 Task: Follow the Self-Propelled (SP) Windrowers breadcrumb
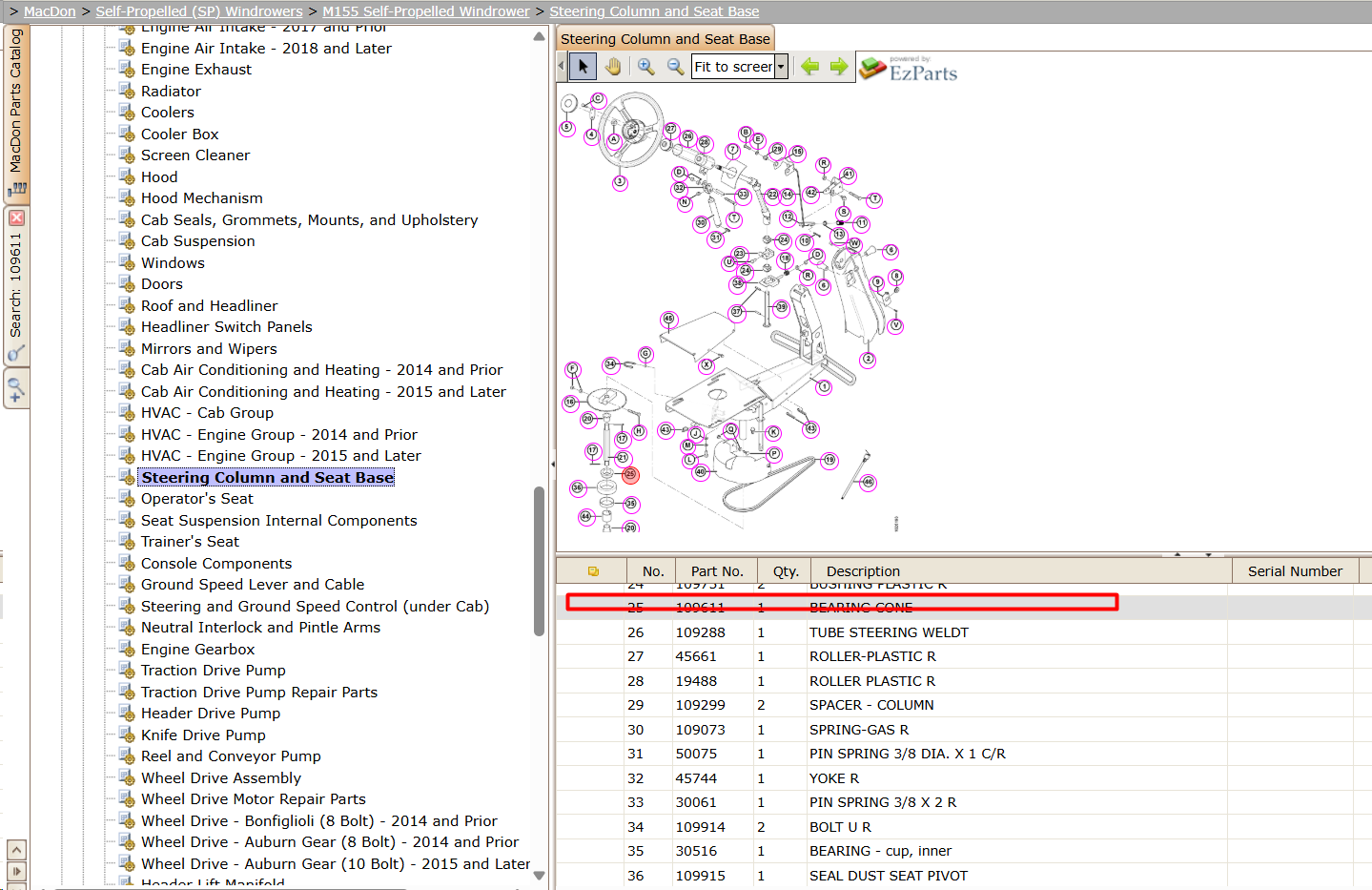click(x=199, y=11)
